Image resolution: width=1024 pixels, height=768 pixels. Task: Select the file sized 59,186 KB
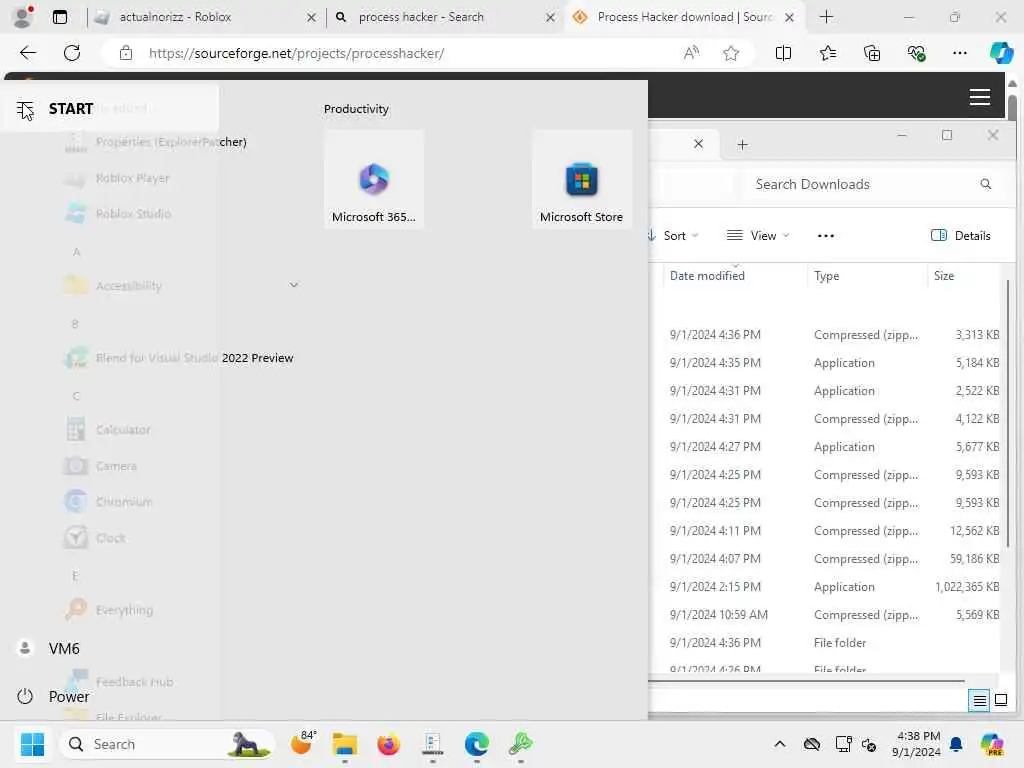pos(825,559)
